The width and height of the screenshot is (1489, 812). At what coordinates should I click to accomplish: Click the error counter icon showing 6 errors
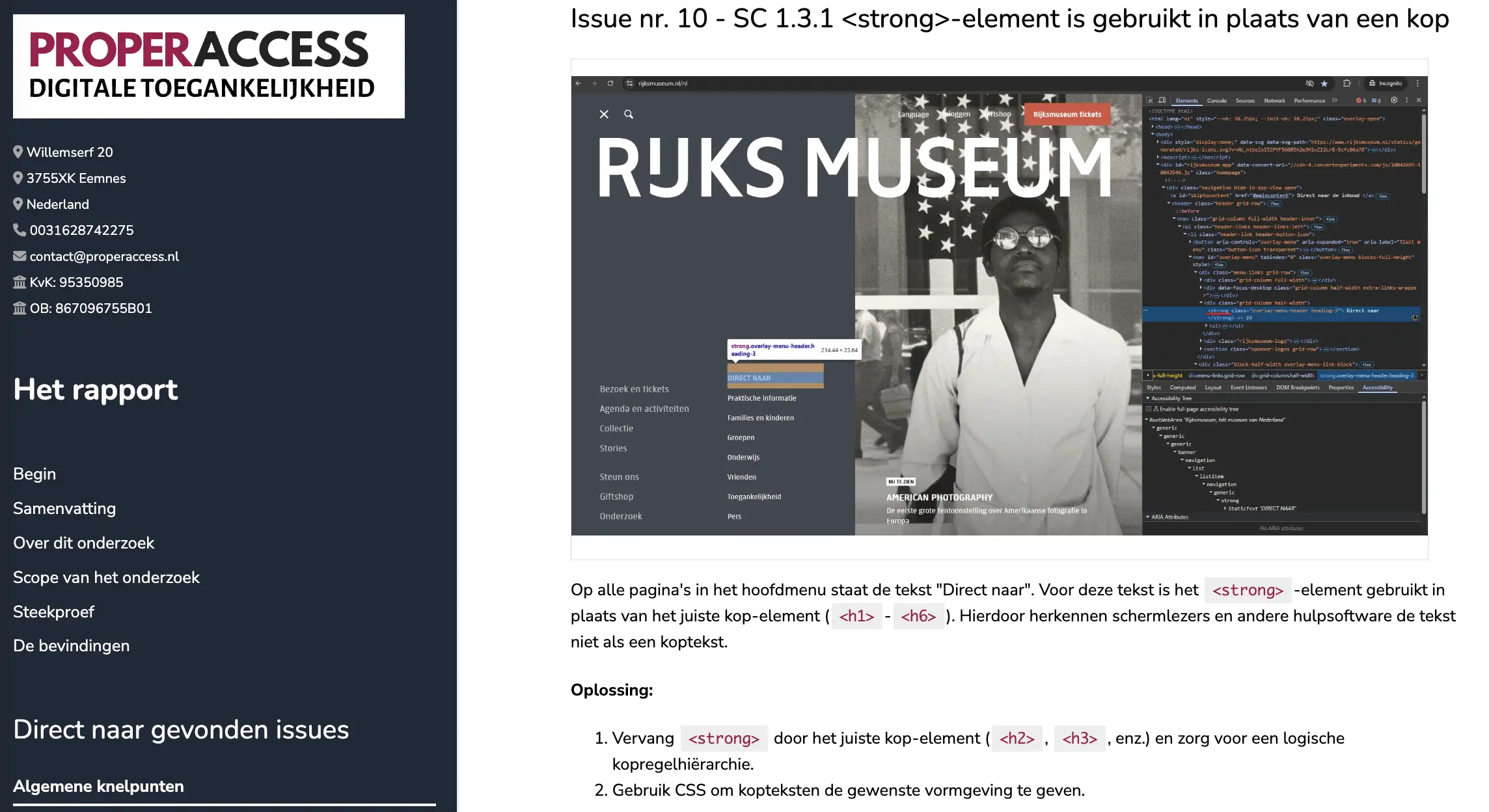click(1361, 101)
